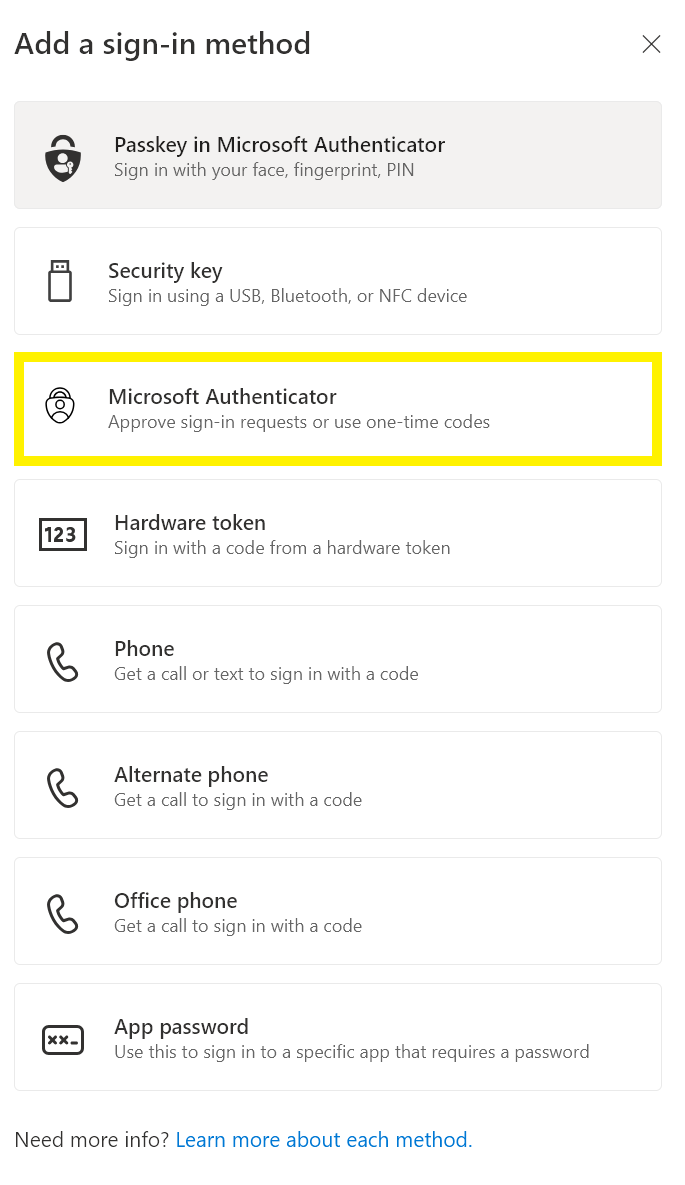Screen dimensions: 685x1185
Task: Click the Alternate phone handset icon
Action: (x=63, y=787)
